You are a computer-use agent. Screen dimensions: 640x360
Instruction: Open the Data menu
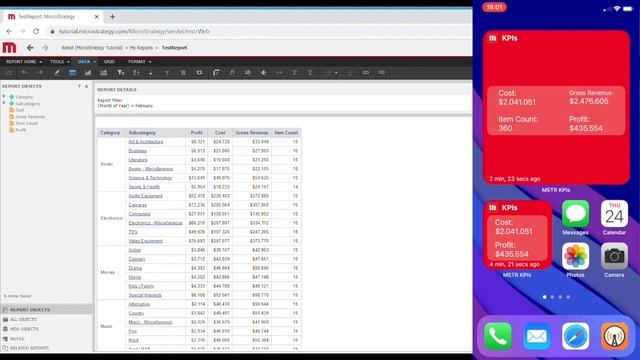click(87, 62)
